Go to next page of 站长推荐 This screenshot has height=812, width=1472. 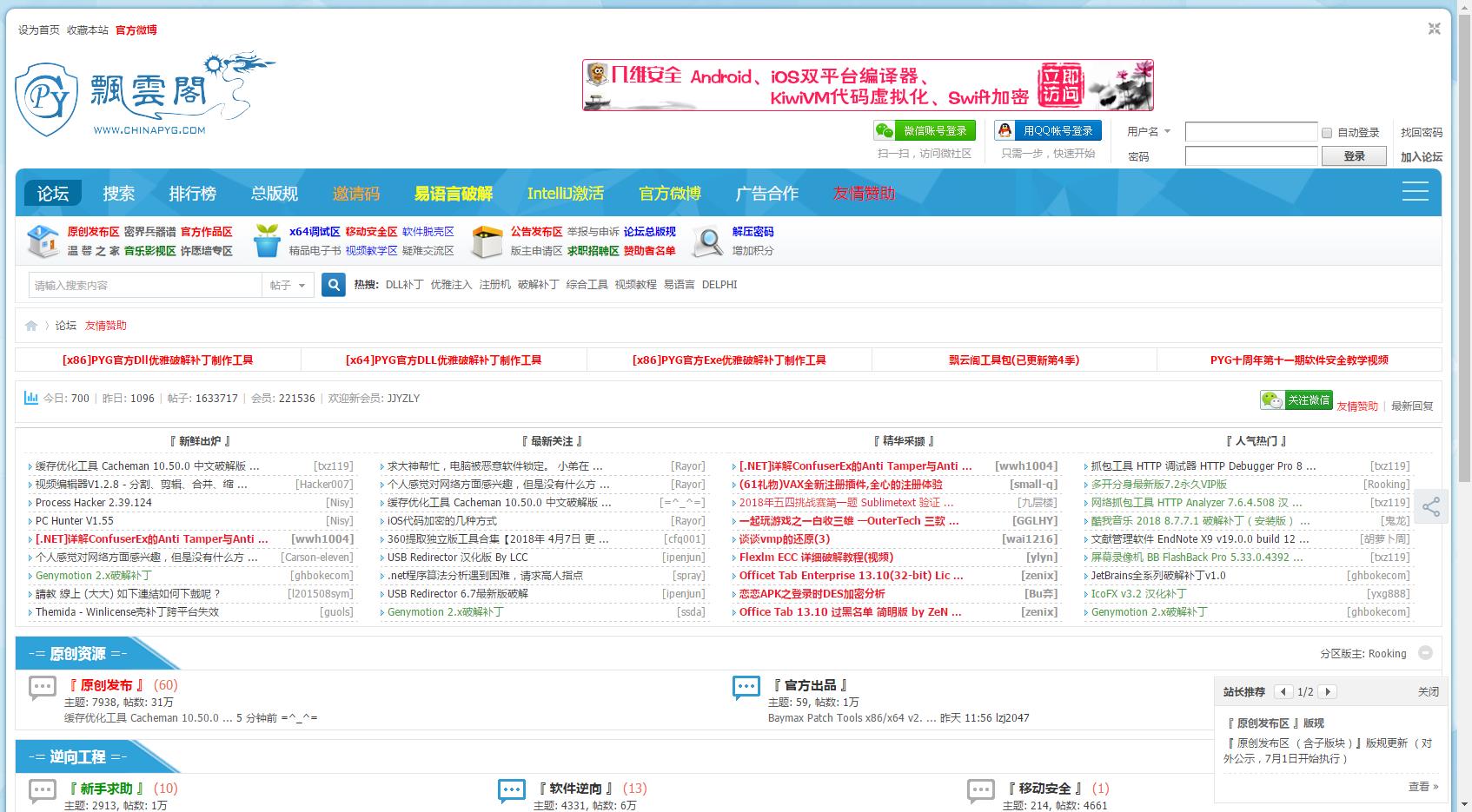click(1327, 692)
